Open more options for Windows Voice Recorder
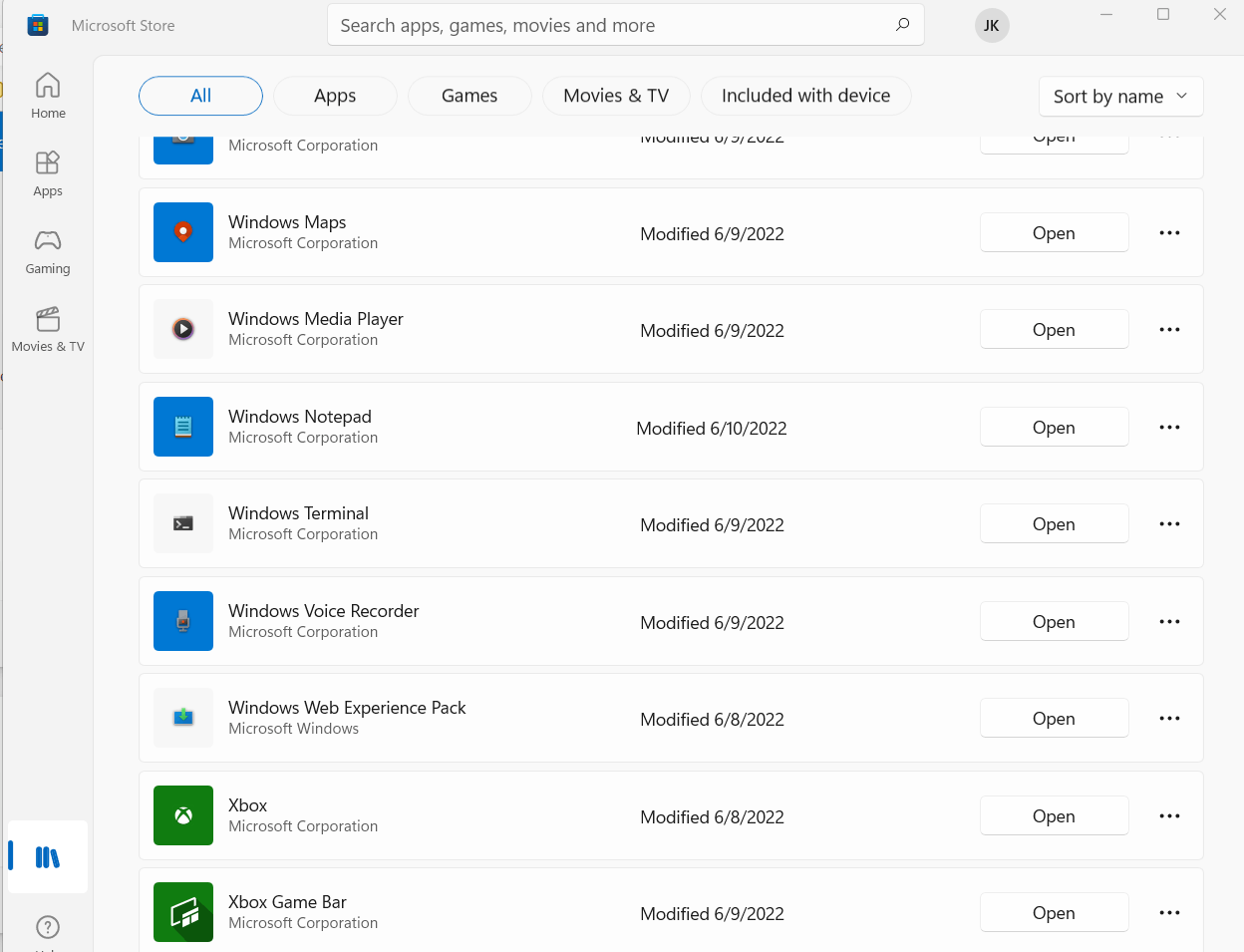 (x=1169, y=621)
